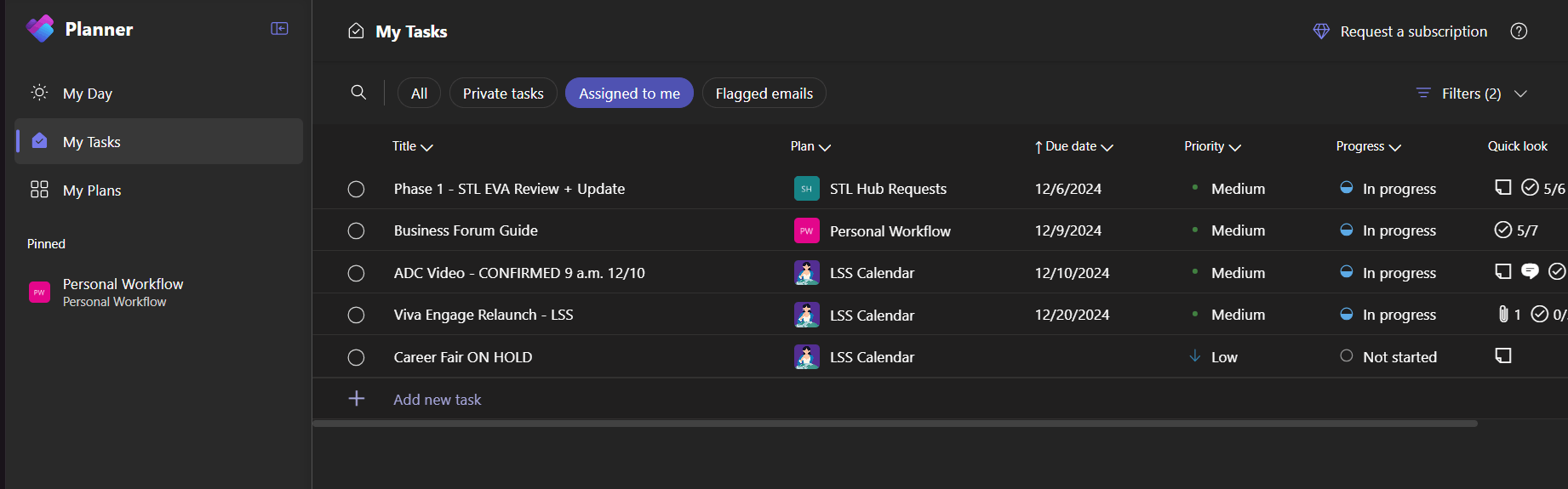Open STL Hub Requests plan link
This screenshot has width=1568, height=489.
click(888, 189)
